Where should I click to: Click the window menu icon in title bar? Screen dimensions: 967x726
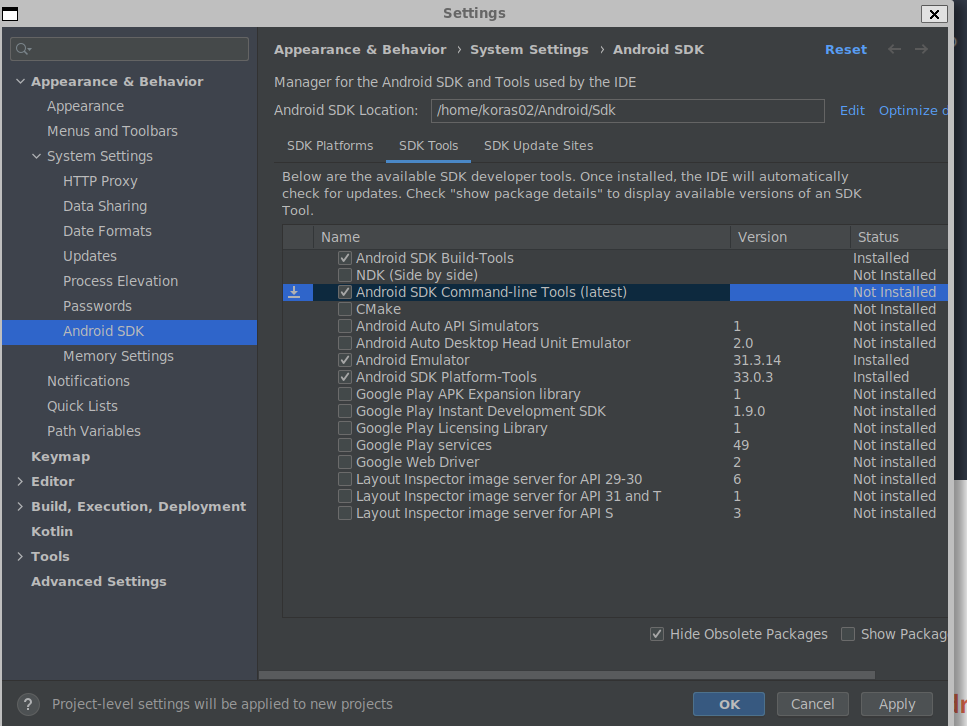pos(10,14)
